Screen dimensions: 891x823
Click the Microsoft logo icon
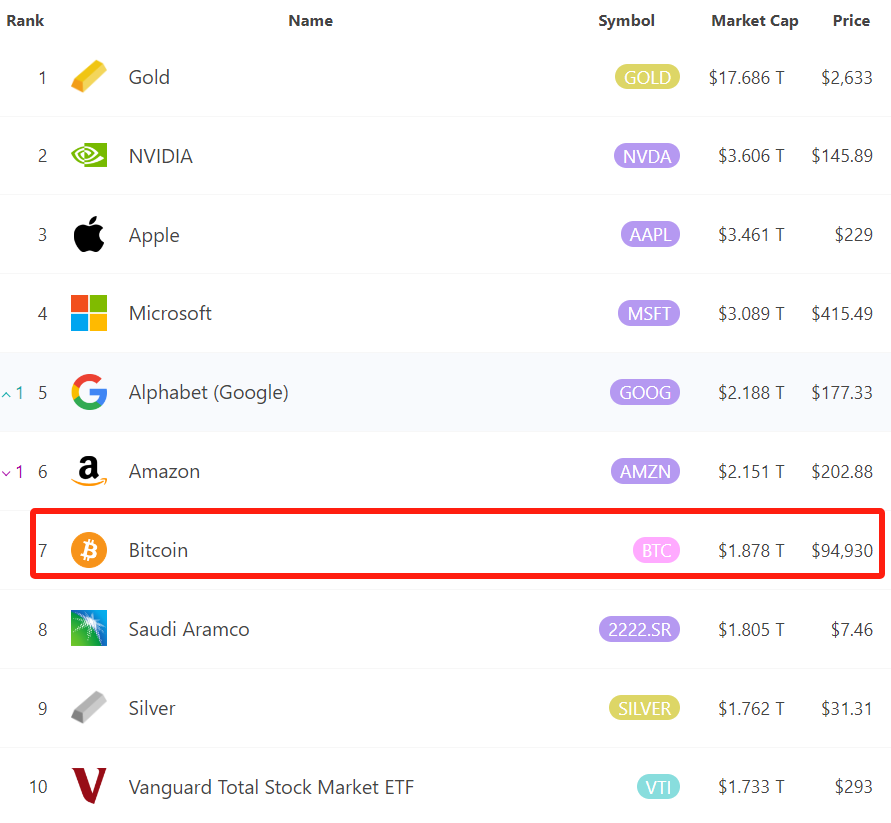(89, 313)
